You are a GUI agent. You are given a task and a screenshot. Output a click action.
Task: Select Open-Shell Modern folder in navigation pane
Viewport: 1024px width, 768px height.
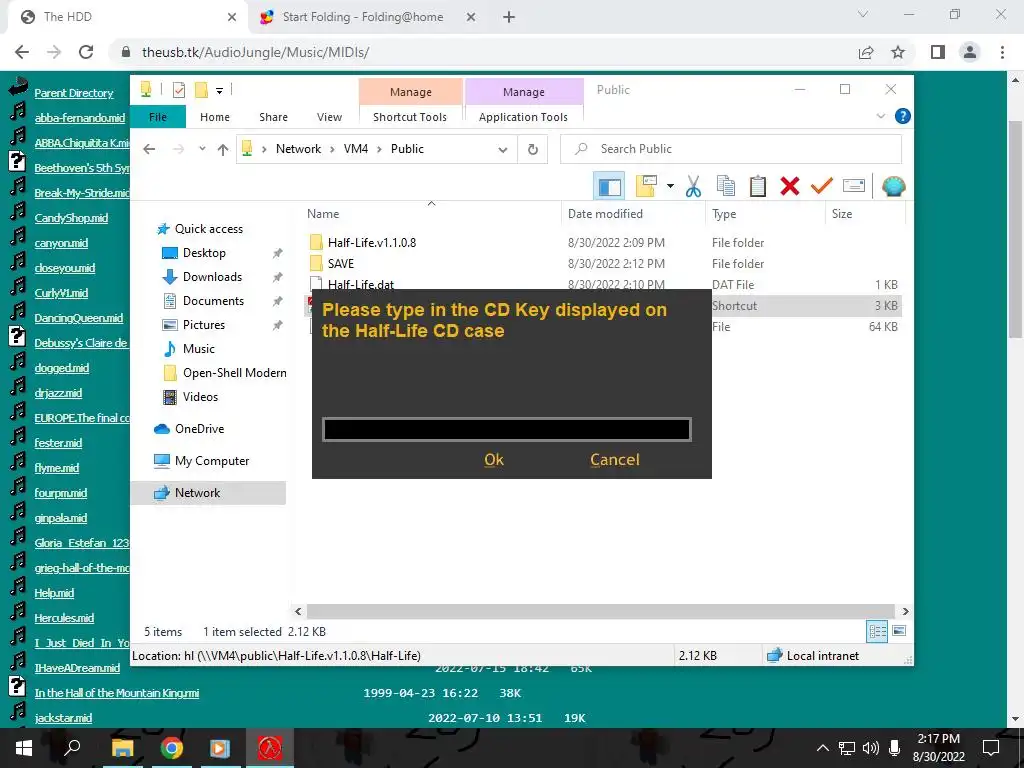[234, 373]
